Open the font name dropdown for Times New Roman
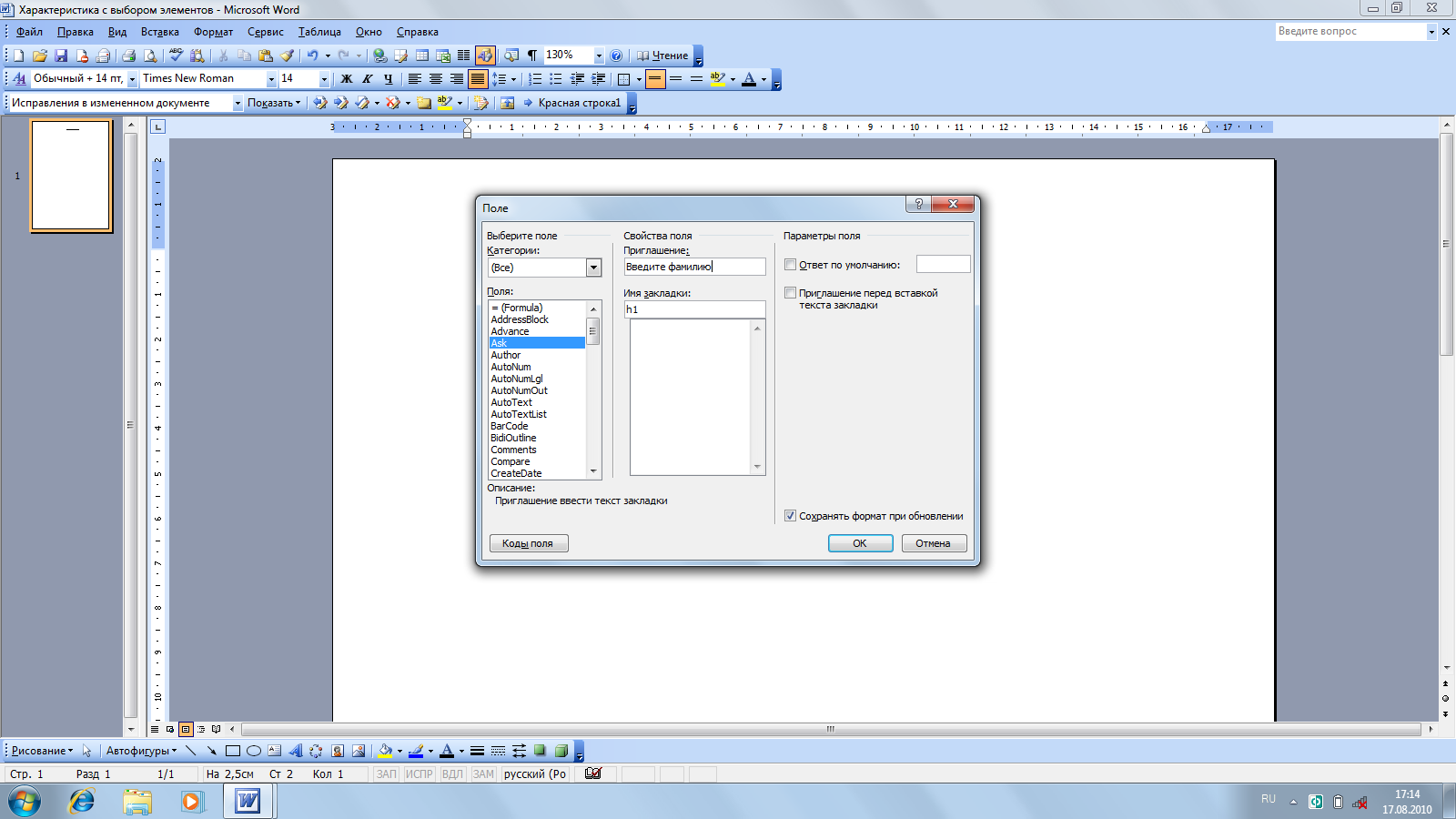1456x819 pixels. tap(270, 79)
